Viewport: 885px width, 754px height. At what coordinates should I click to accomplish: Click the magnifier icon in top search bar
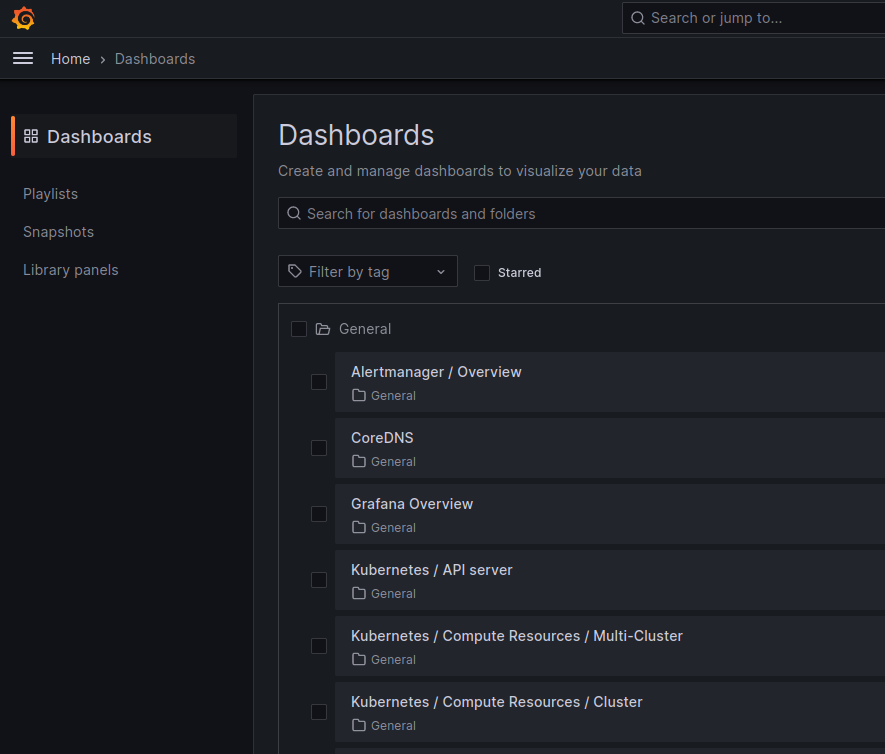point(637,18)
